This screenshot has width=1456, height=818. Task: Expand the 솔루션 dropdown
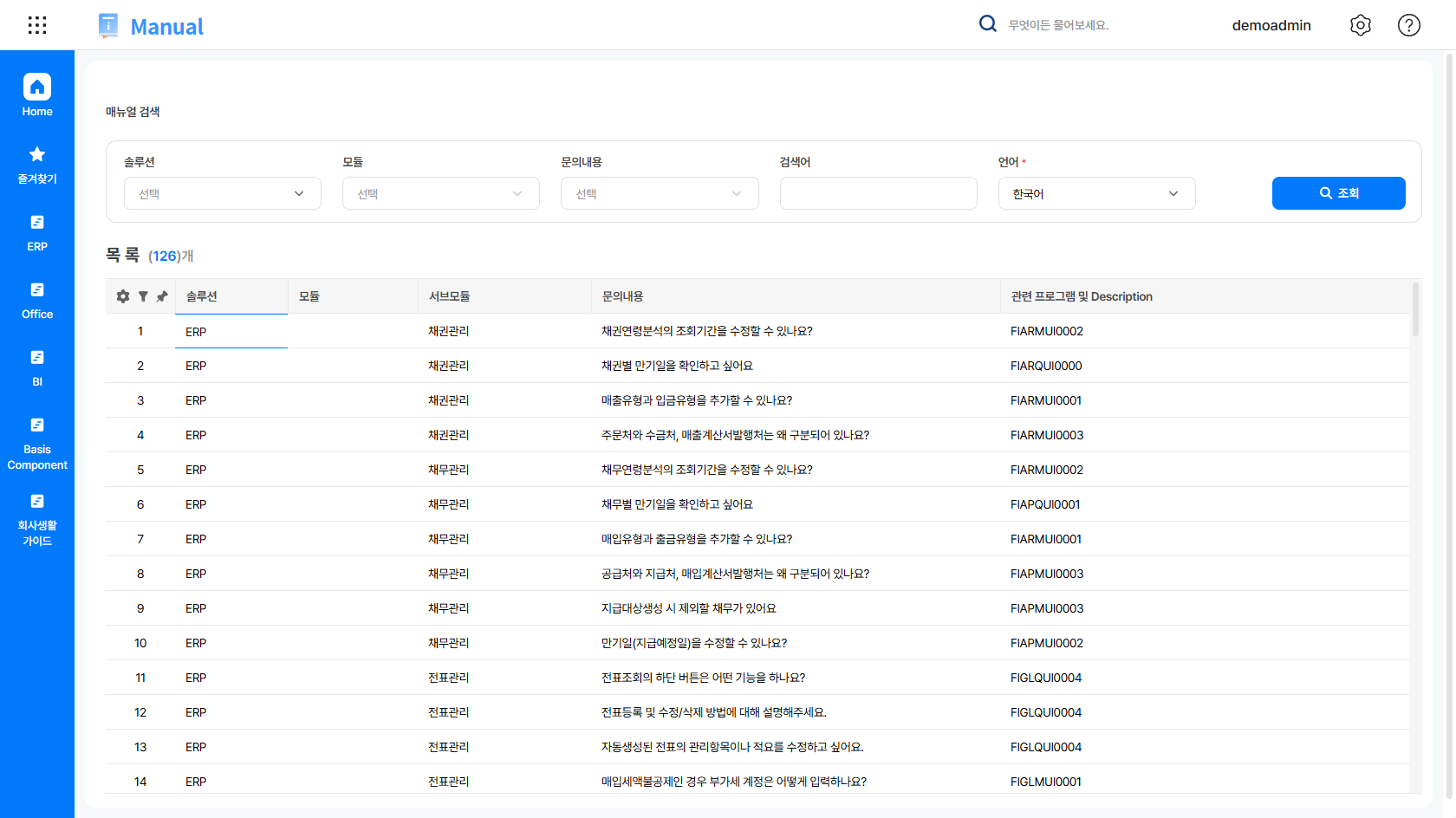pyautogui.click(x=222, y=193)
